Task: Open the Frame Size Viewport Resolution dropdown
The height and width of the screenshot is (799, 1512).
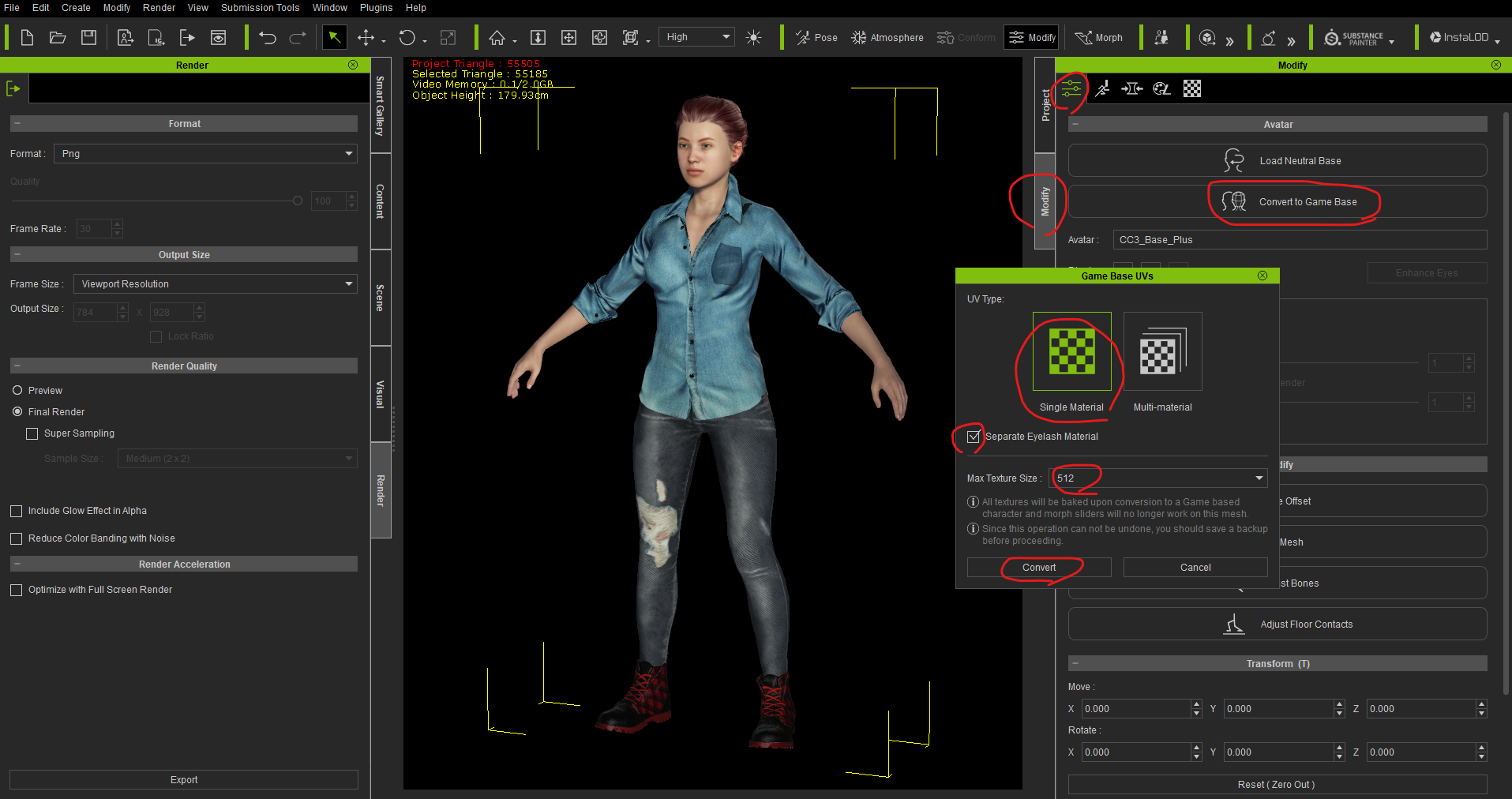Action: [x=215, y=284]
